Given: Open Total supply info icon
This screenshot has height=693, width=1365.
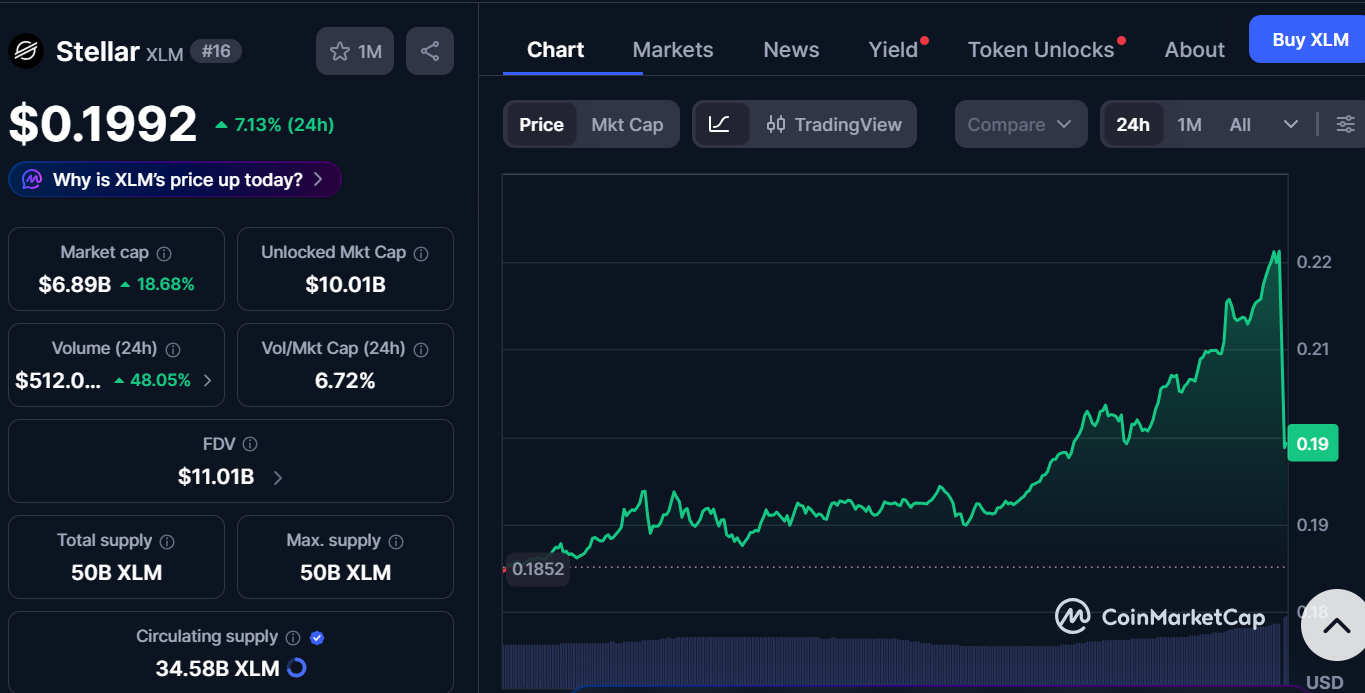Looking at the screenshot, I should (167, 541).
